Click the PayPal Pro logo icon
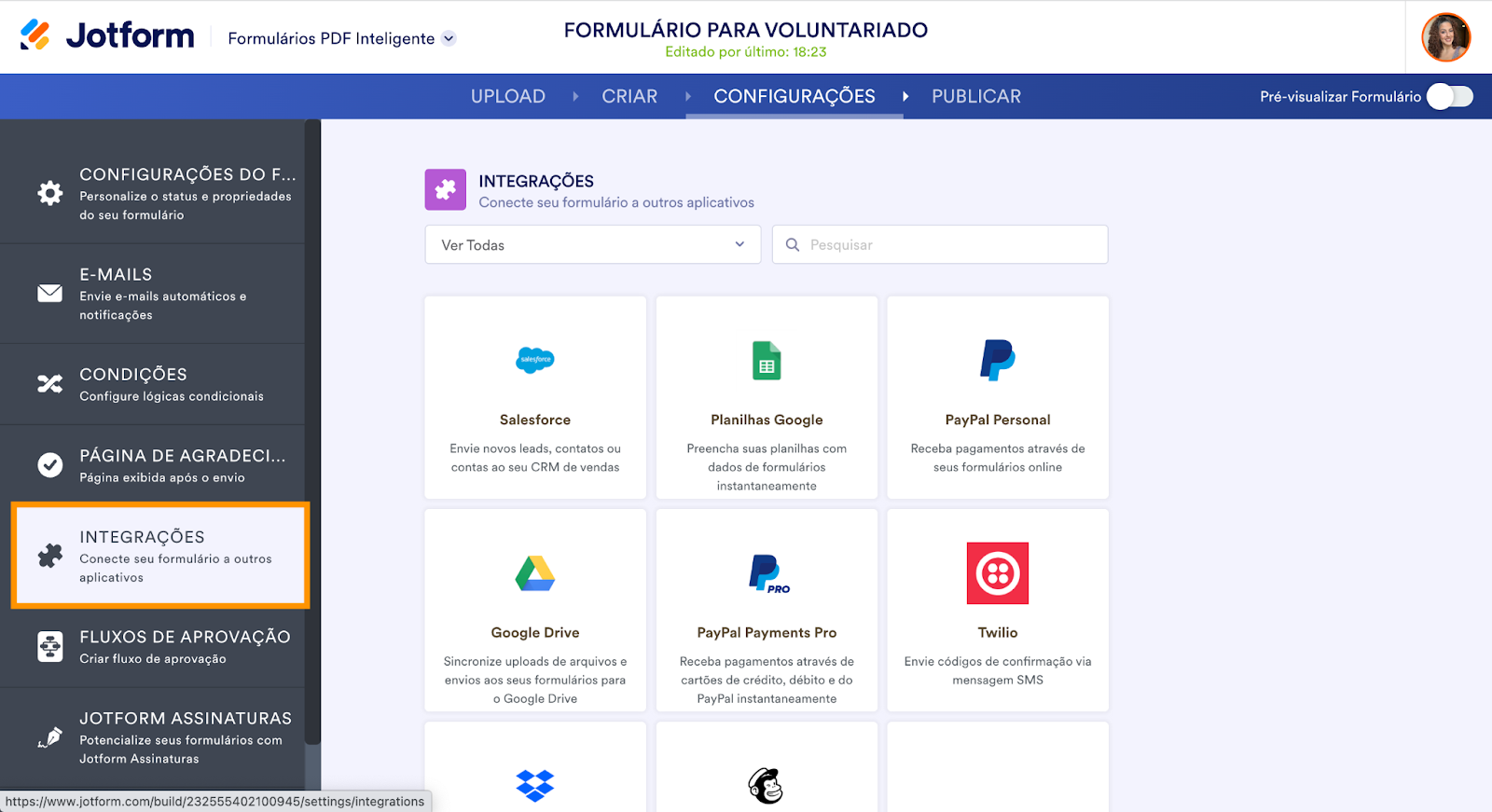Image resolution: width=1492 pixels, height=812 pixels. 768,573
